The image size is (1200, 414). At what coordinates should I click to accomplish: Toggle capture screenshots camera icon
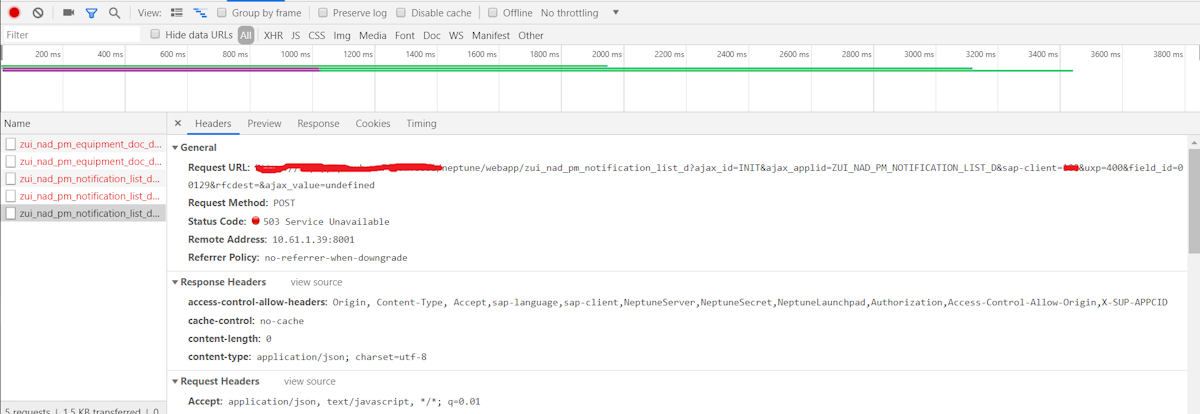[x=69, y=13]
